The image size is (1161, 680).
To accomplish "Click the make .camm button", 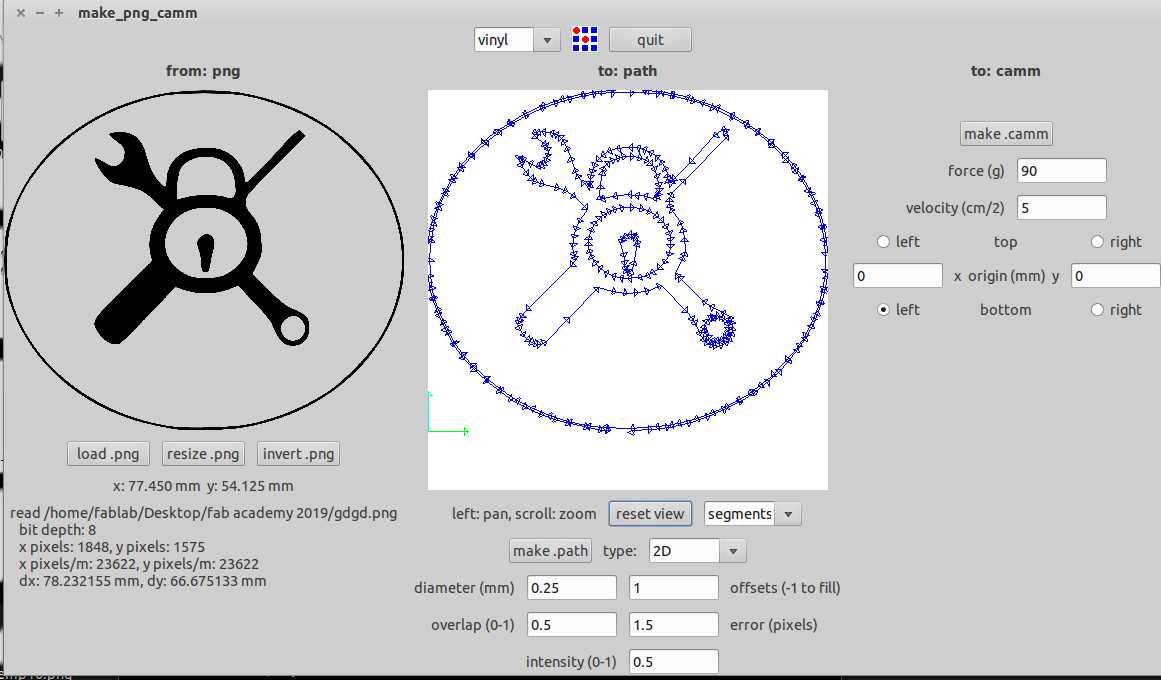I will [x=1006, y=133].
